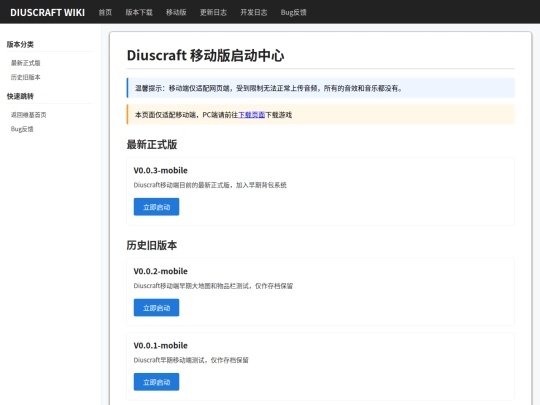
Task: Click the V0.0.3-mobile card title
Action: click(160, 170)
